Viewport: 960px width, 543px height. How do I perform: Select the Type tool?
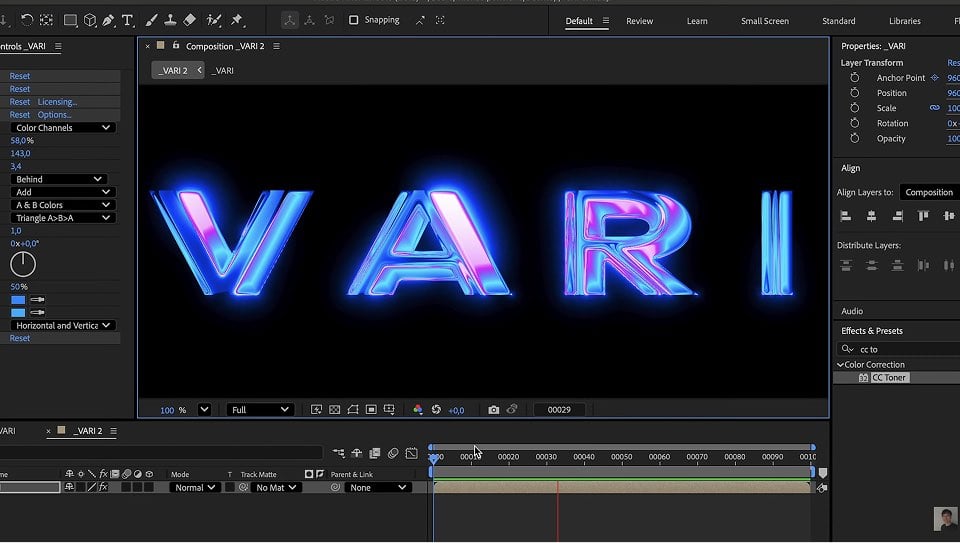[x=127, y=20]
